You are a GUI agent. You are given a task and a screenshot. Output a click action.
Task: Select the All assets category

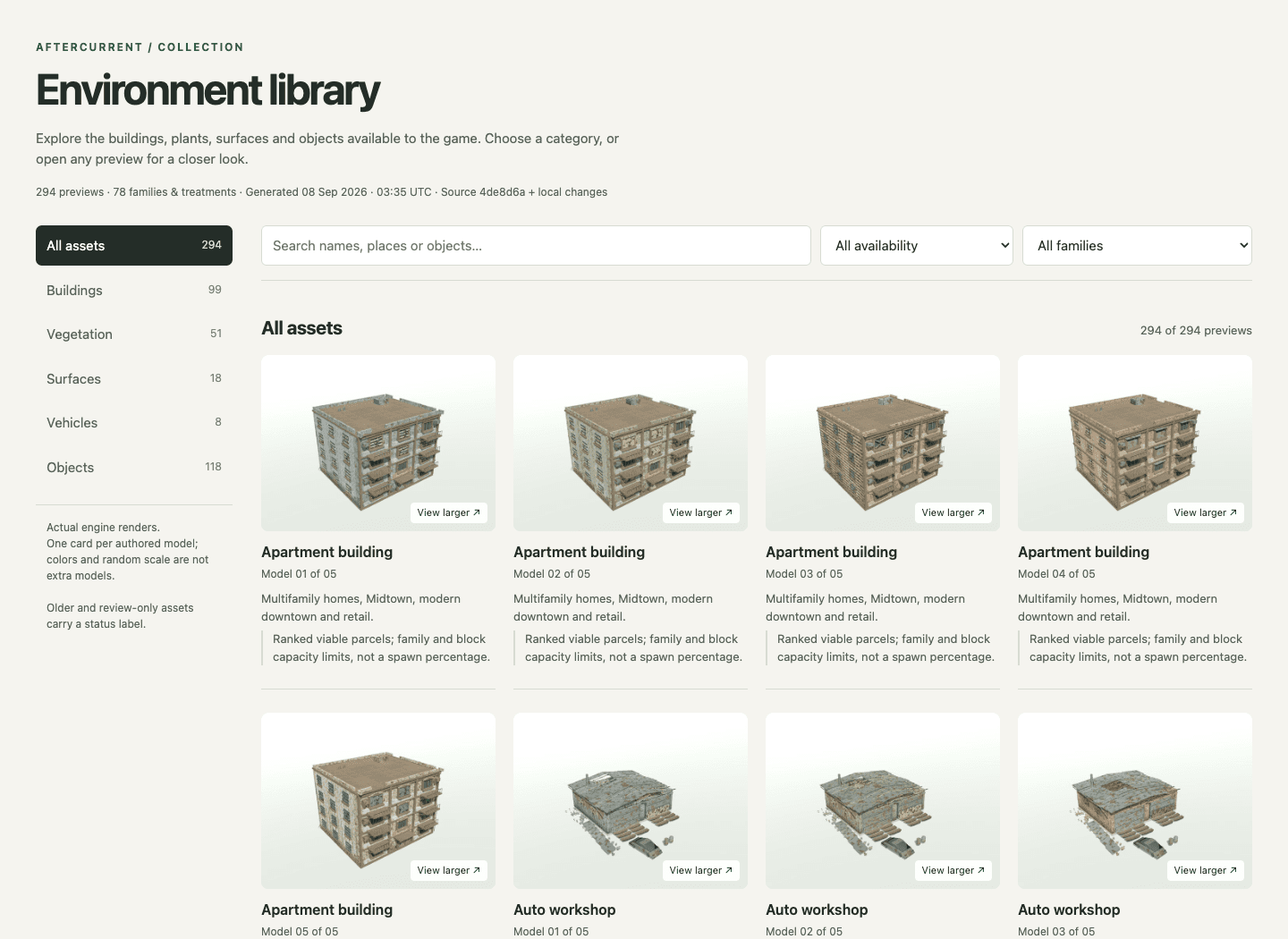click(x=134, y=245)
